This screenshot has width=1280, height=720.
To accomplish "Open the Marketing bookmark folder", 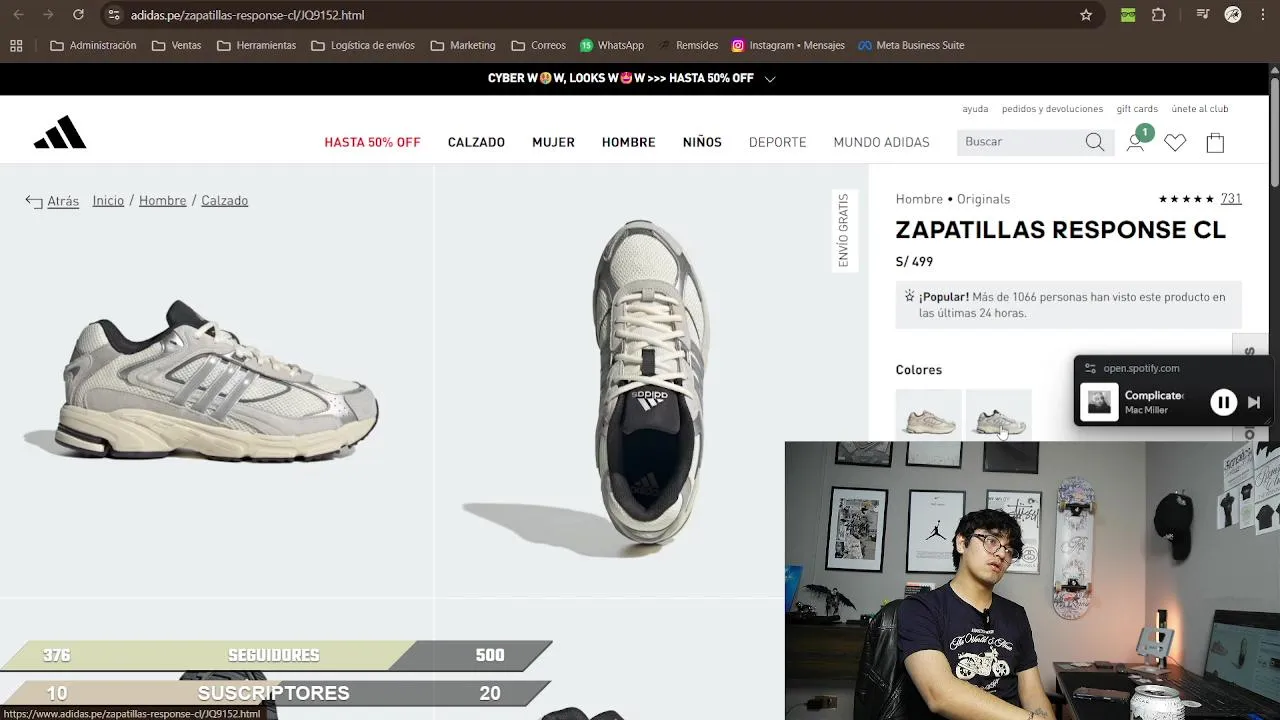I will point(463,45).
